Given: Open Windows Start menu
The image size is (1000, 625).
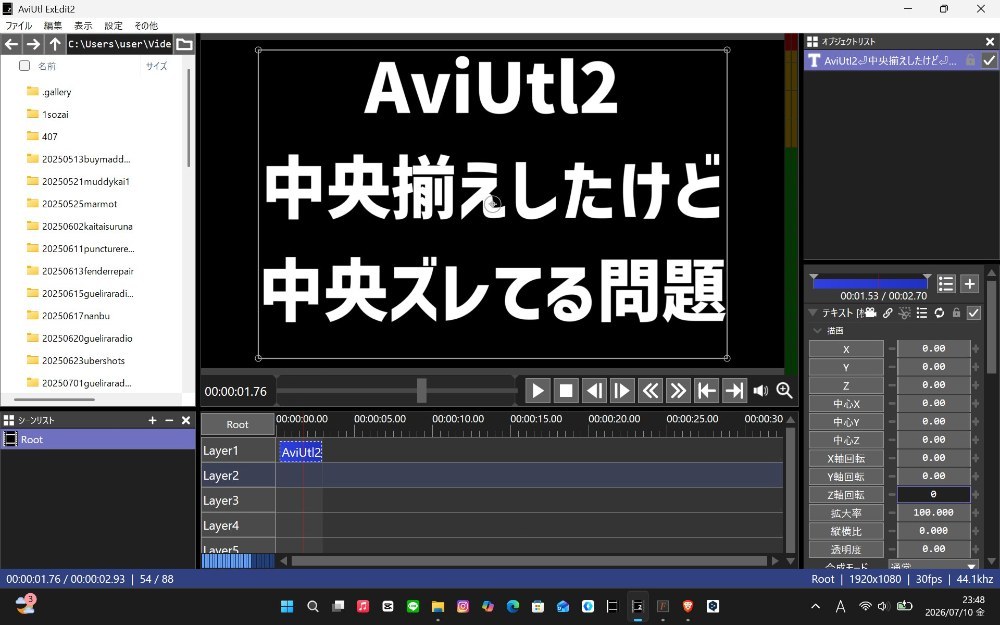Looking at the screenshot, I should click(287, 606).
